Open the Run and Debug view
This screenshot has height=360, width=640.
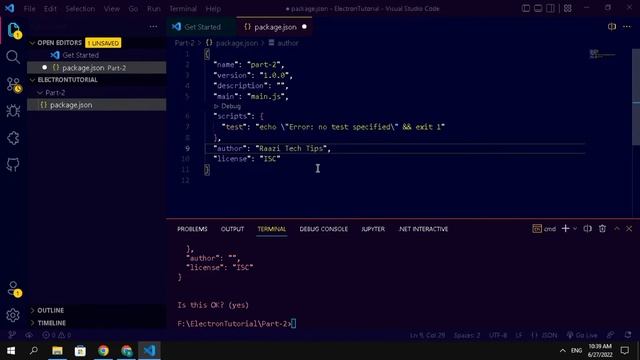(13, 111)
